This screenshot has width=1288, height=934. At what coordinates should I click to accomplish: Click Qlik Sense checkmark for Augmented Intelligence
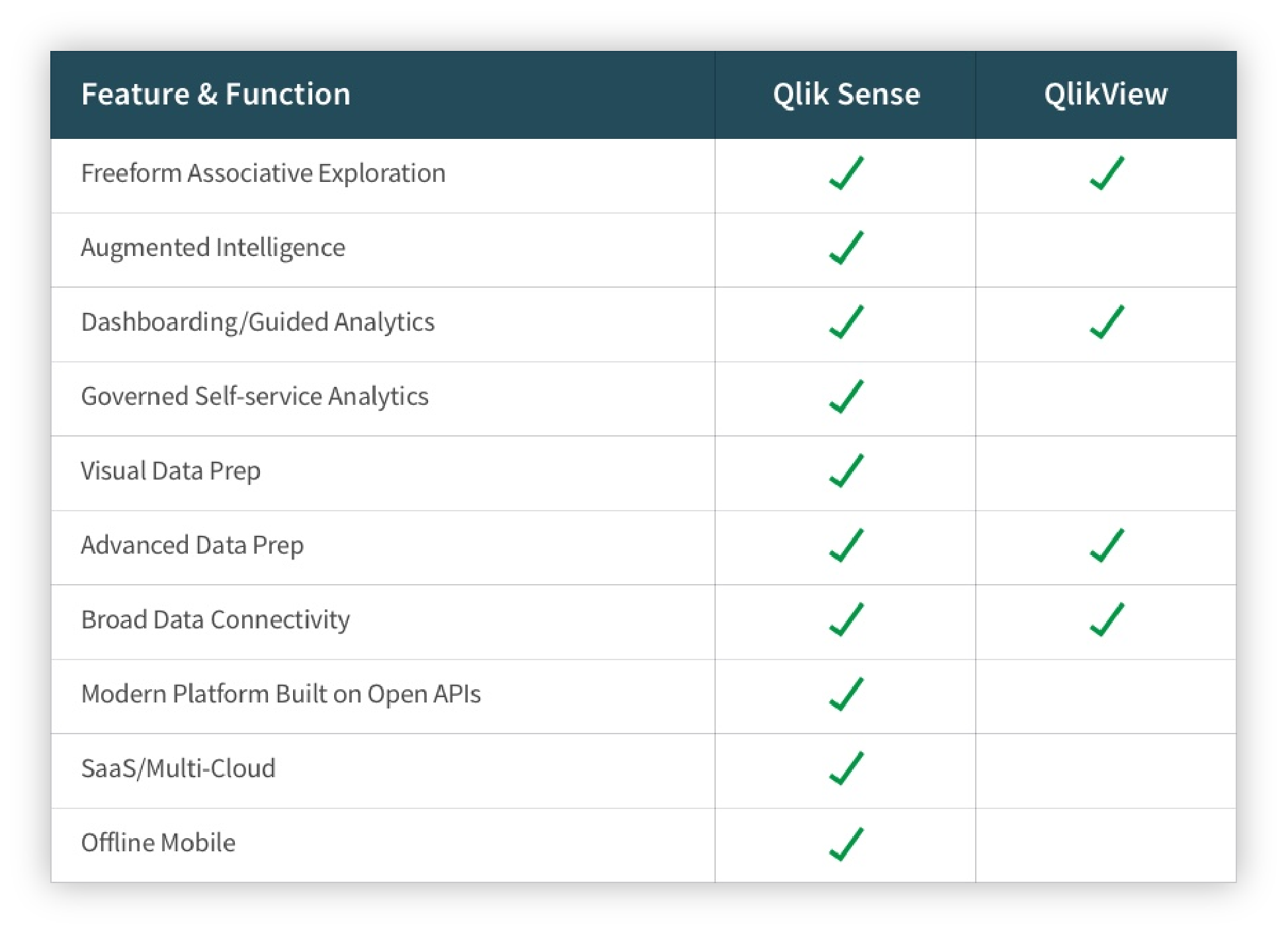pyautogui.click(x=846, y=247)
